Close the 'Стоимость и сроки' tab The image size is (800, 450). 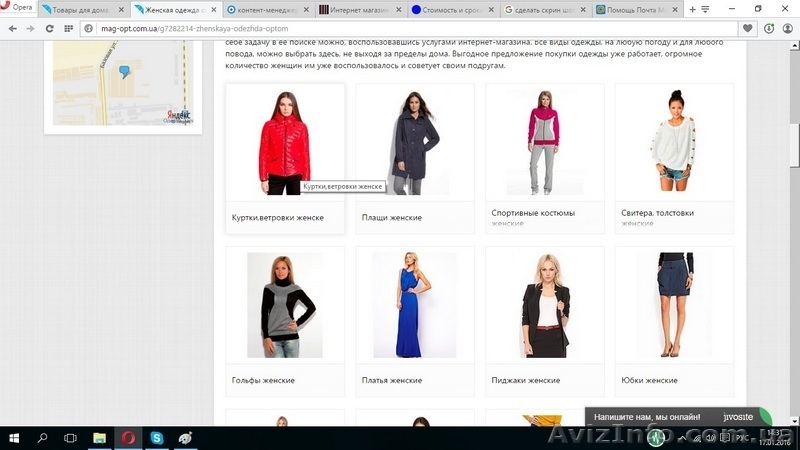(491, 10)
